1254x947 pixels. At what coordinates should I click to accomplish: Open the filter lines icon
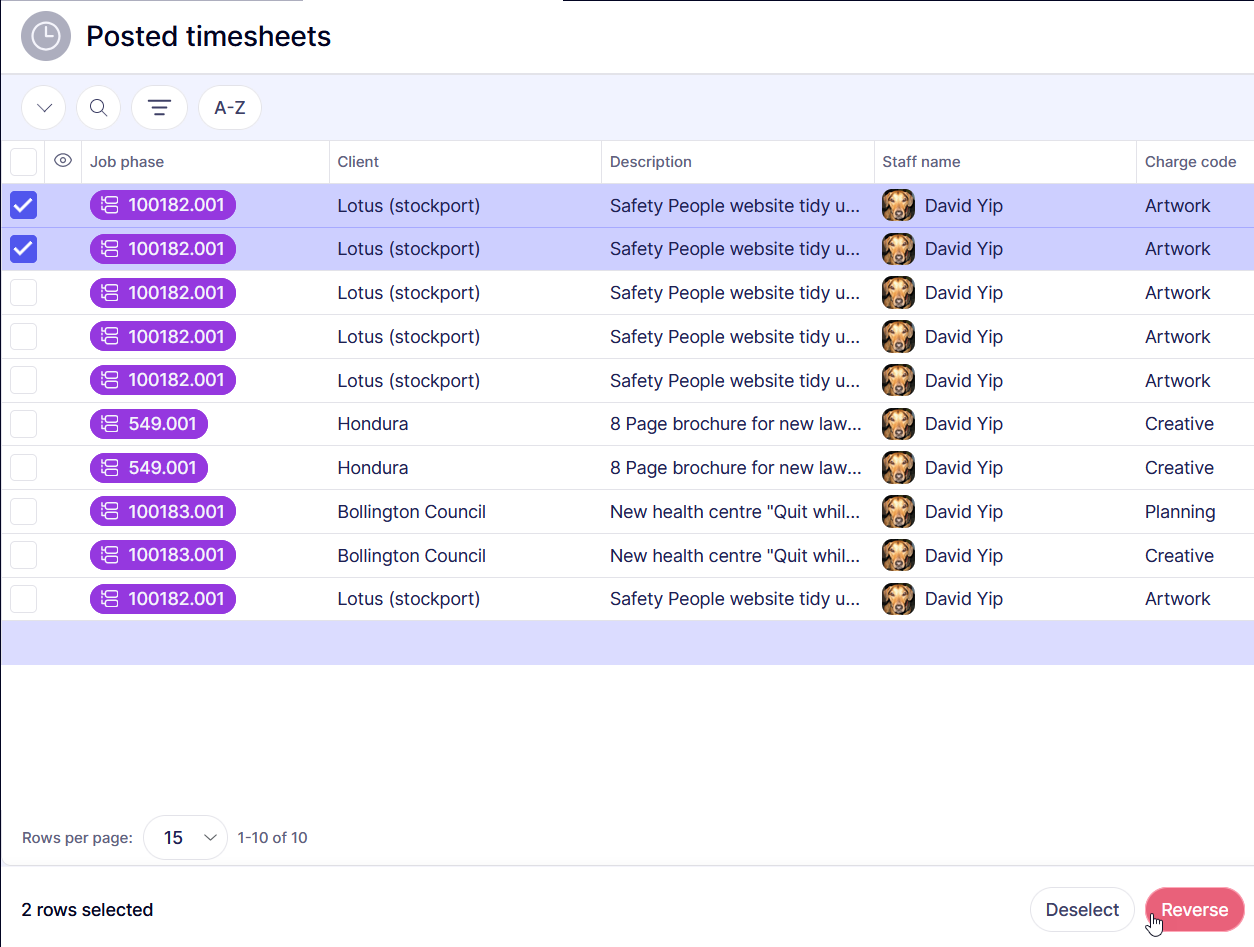[x=159, y=108]
